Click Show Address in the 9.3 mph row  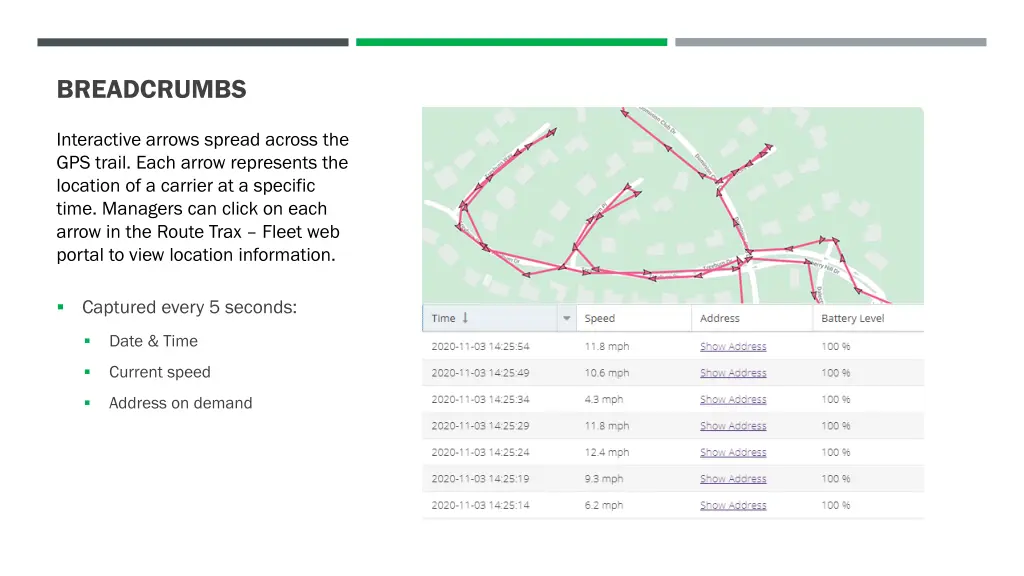(733, 479)
